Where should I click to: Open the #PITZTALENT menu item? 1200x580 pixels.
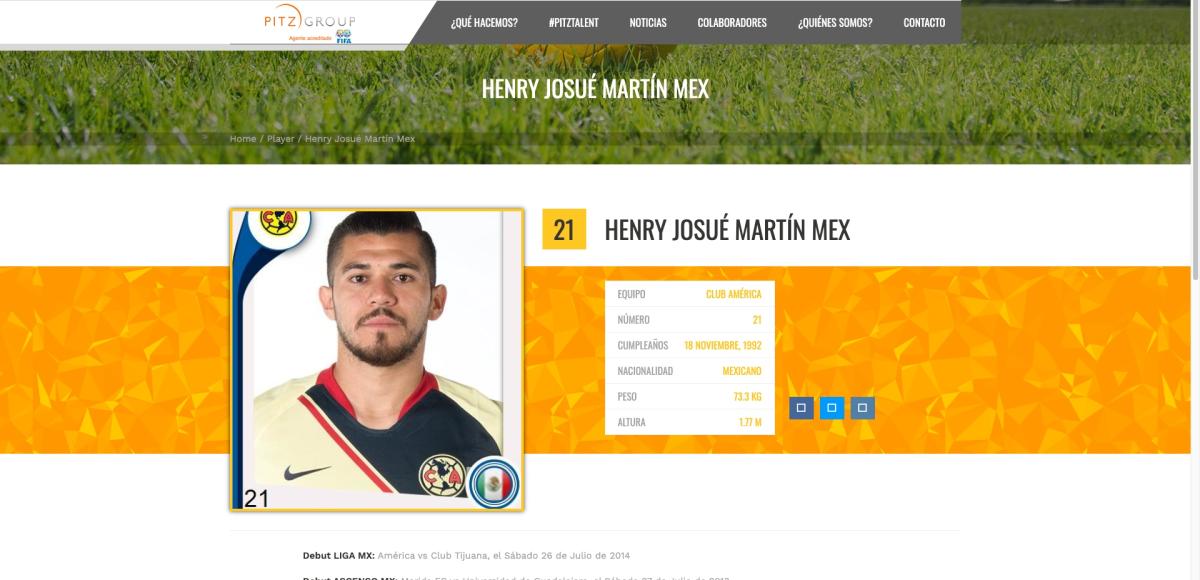(573, 22)
